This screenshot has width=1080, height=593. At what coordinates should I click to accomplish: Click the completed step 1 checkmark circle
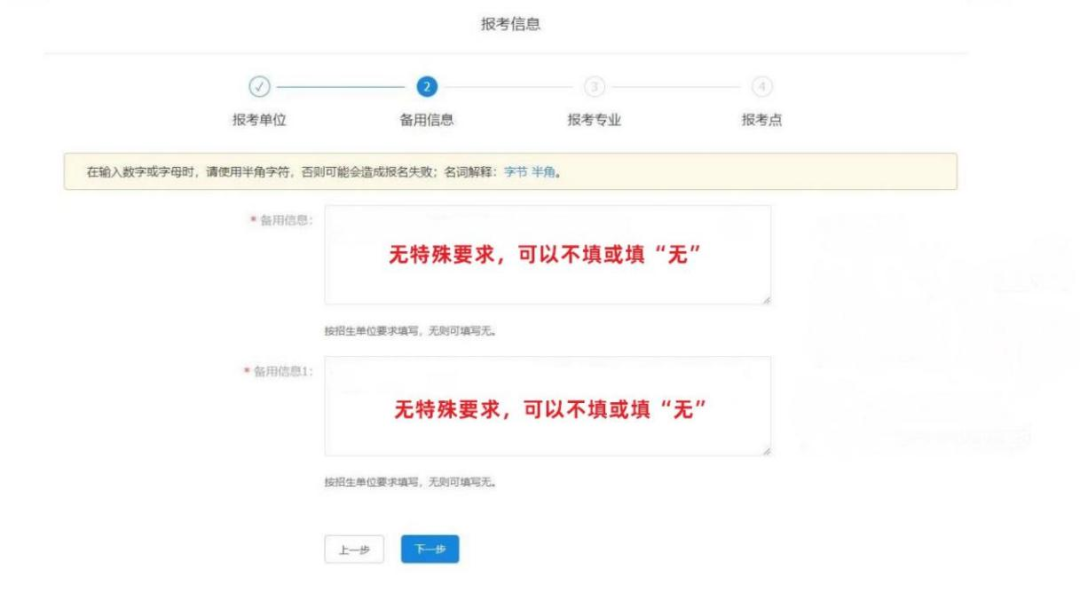coord(259,87)
